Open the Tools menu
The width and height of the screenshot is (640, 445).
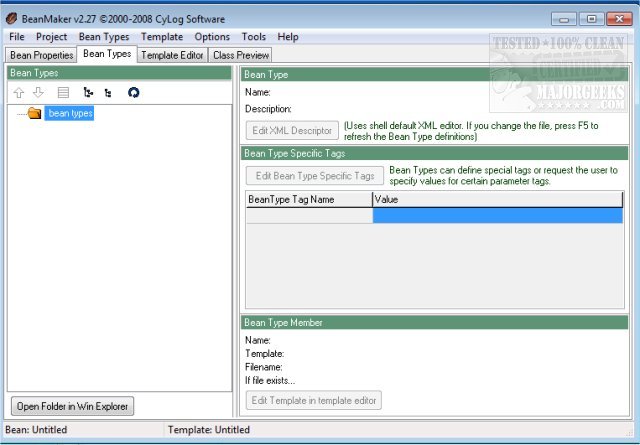click(x=253, y=37)
